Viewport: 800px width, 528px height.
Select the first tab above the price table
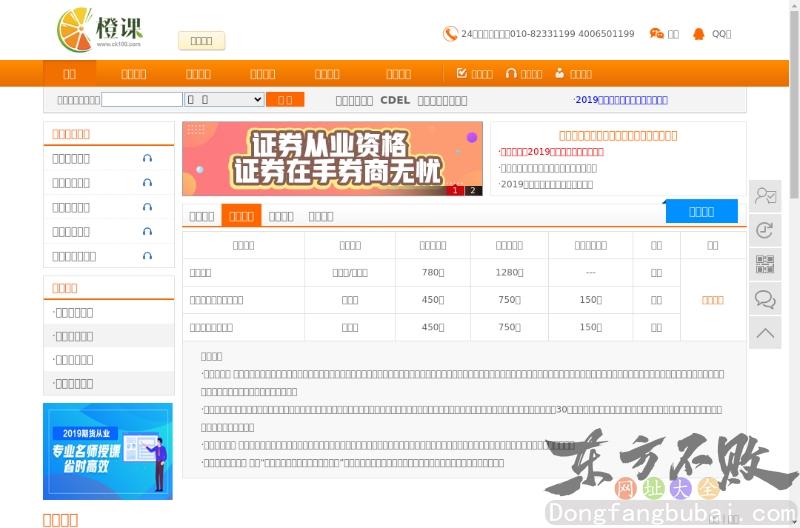coord(202,216)
